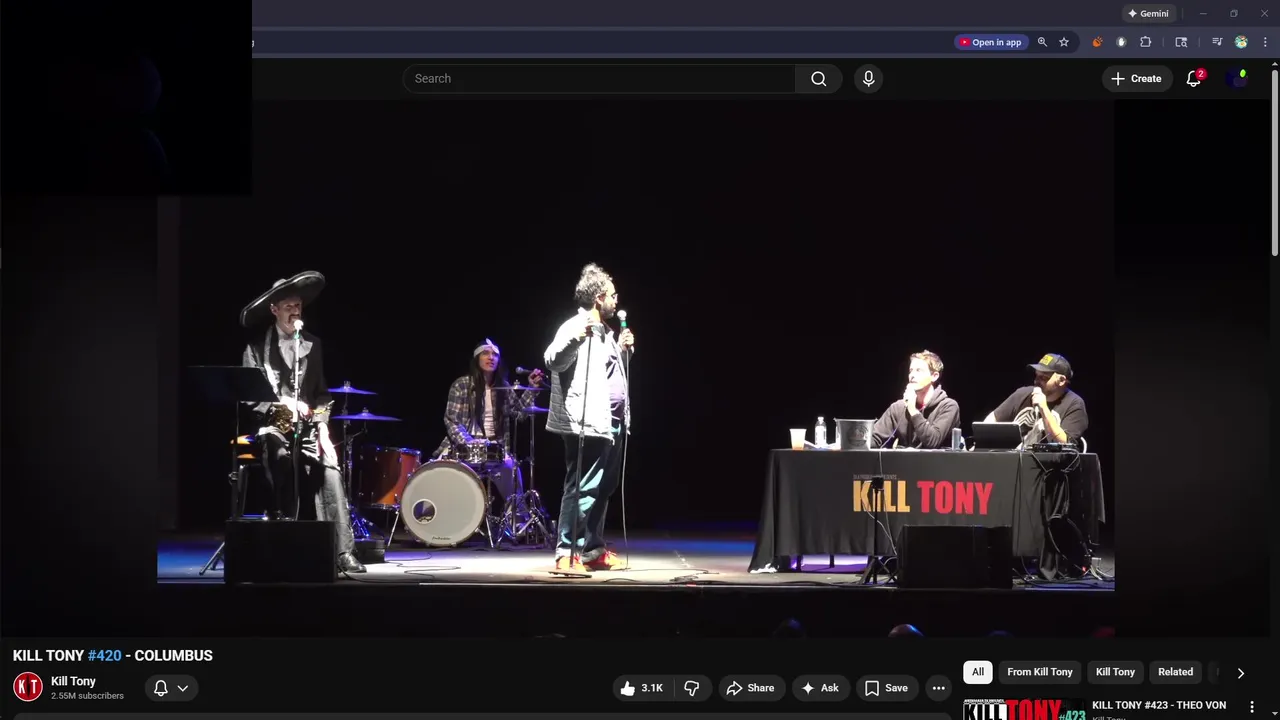1280x720 pixels.
Task: Save the video to a playlist
Action: coord(886,688)
